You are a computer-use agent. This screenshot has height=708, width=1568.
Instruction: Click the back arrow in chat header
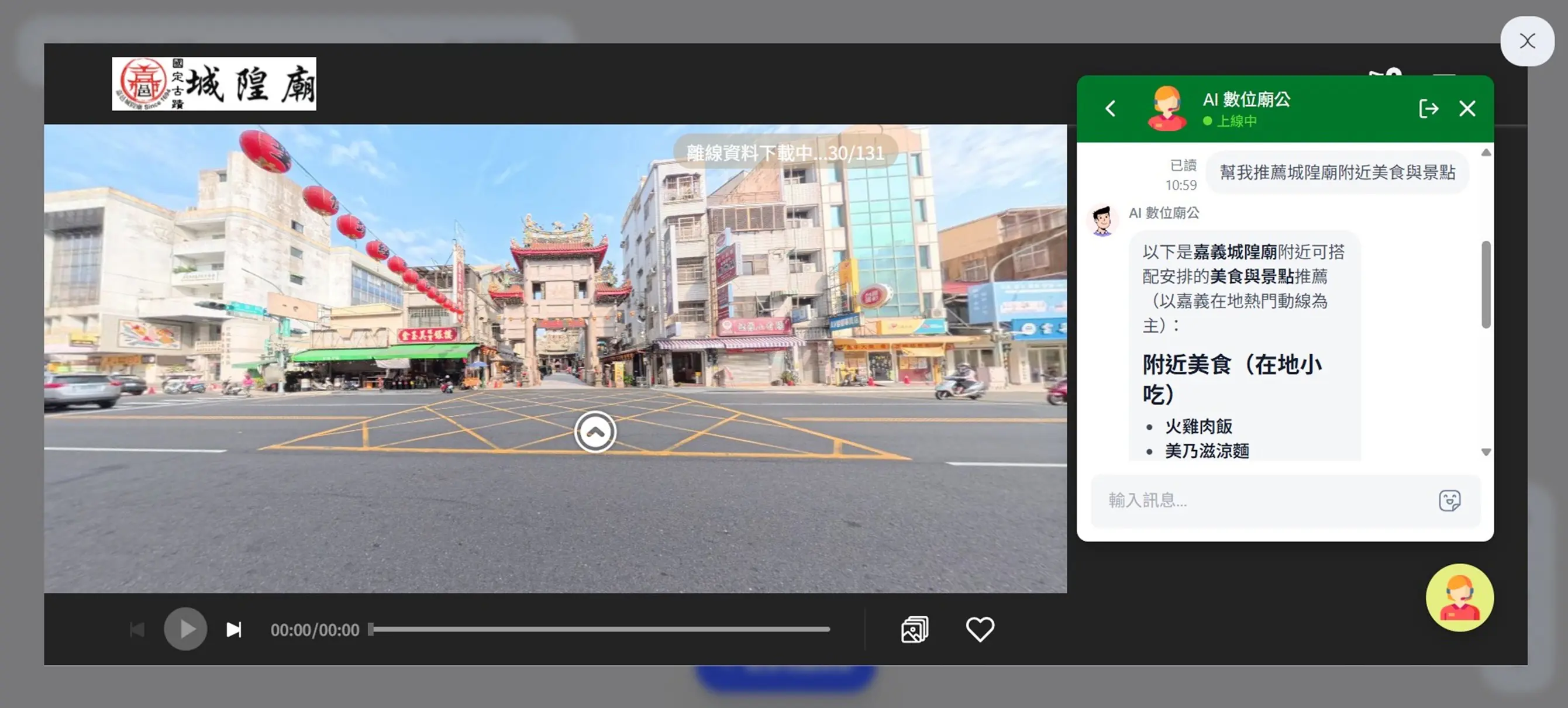pos(1110,108)
